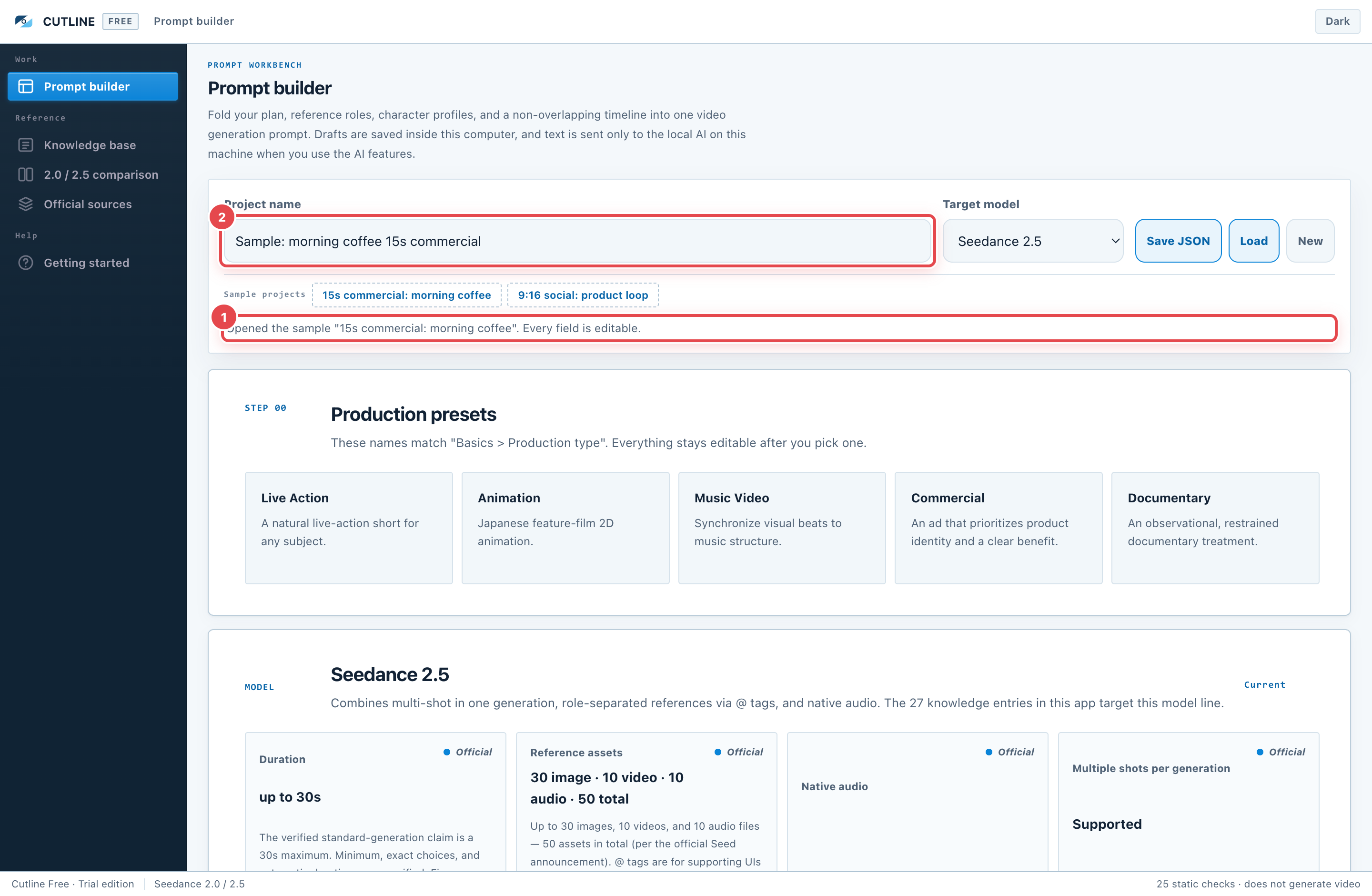
Task: Click the New project button
Action: (x=1310, y=241)
